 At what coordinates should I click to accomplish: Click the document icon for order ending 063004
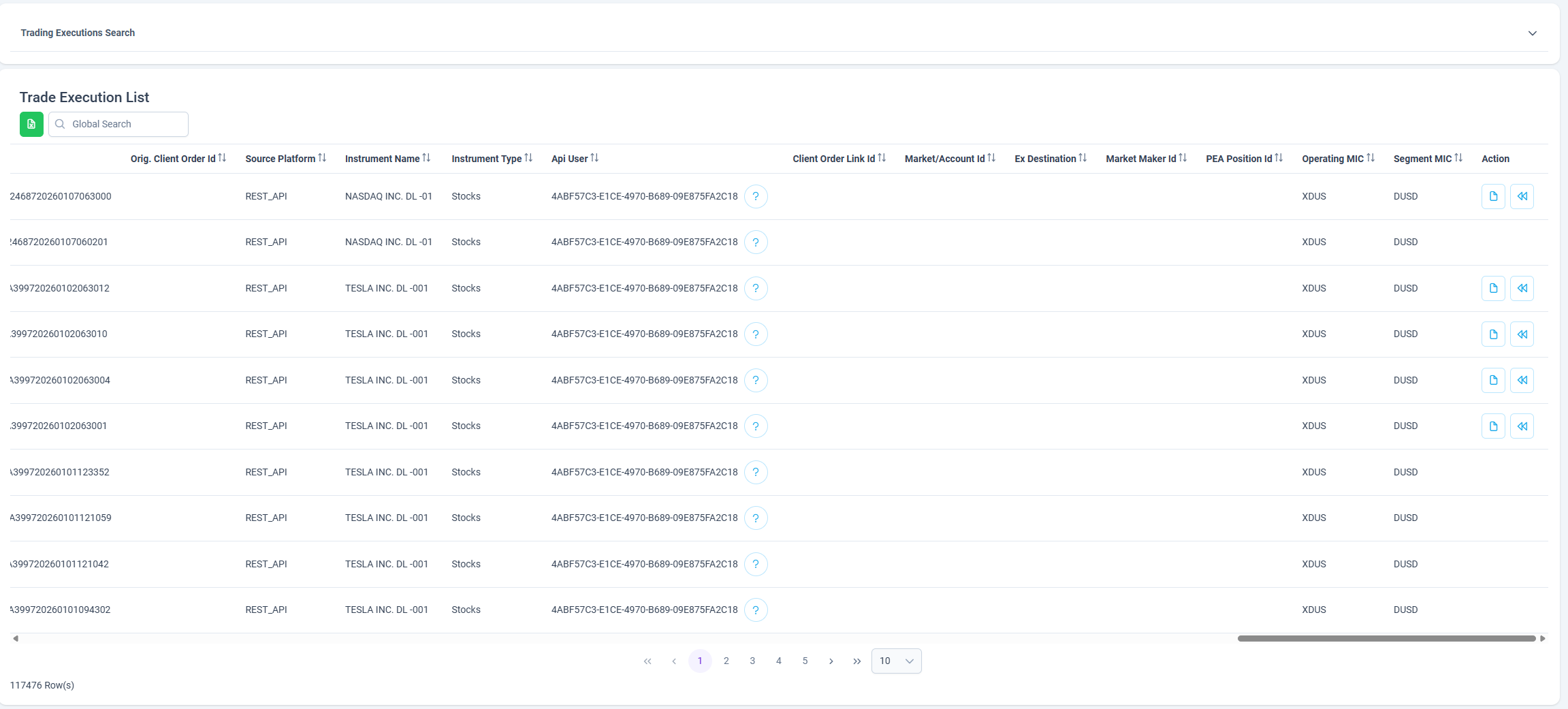(1493, 380)
